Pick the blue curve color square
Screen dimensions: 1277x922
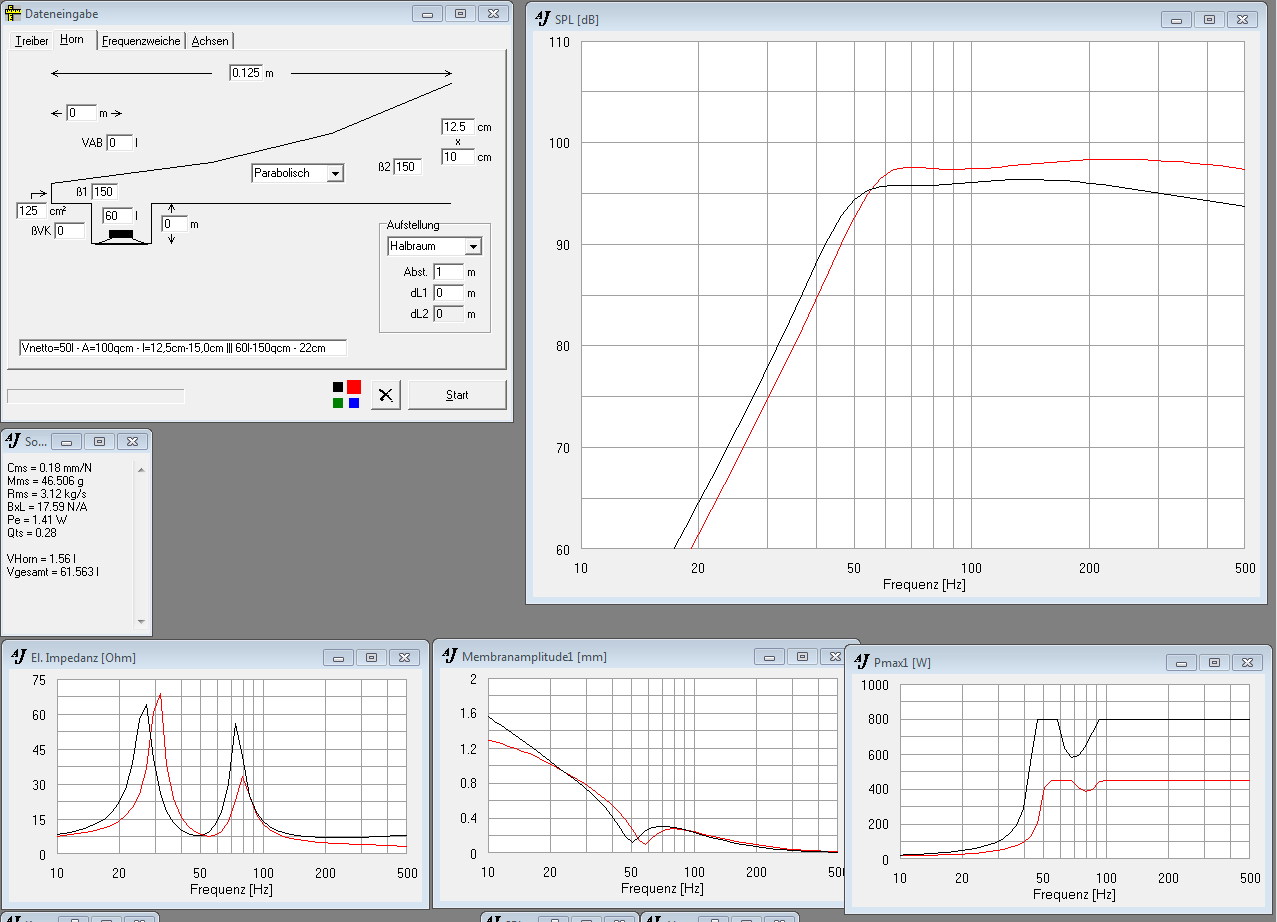[x=354, y=403]
